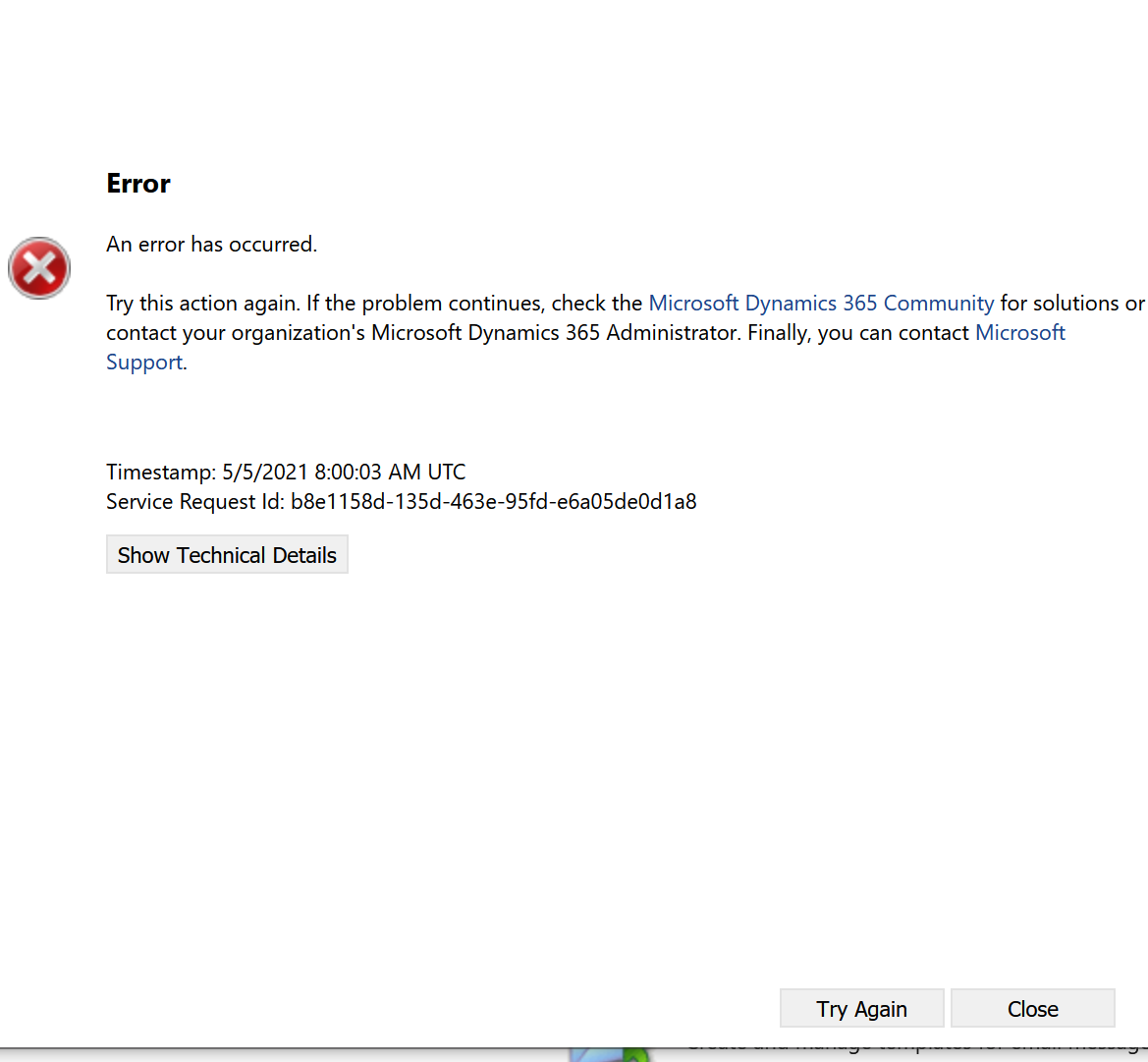
Task: Click the Timestamp 5/5/2021 8:00:03 AM UTC line
Action: [286, 472]
